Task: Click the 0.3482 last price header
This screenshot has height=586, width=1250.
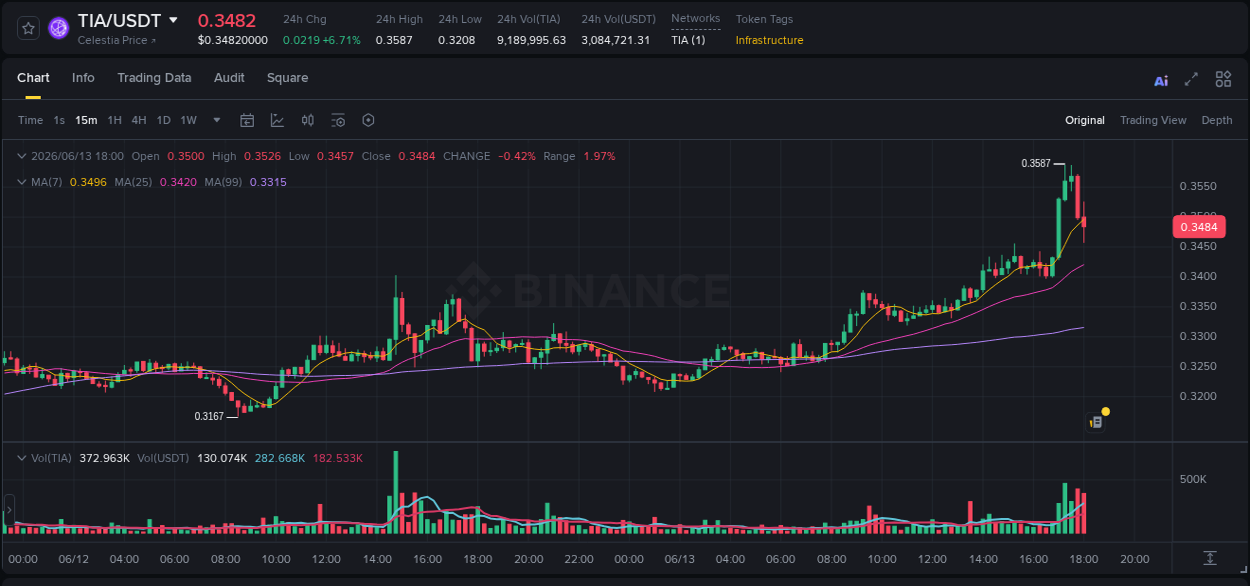Action: pyautogui.click(x=227, y=20)
